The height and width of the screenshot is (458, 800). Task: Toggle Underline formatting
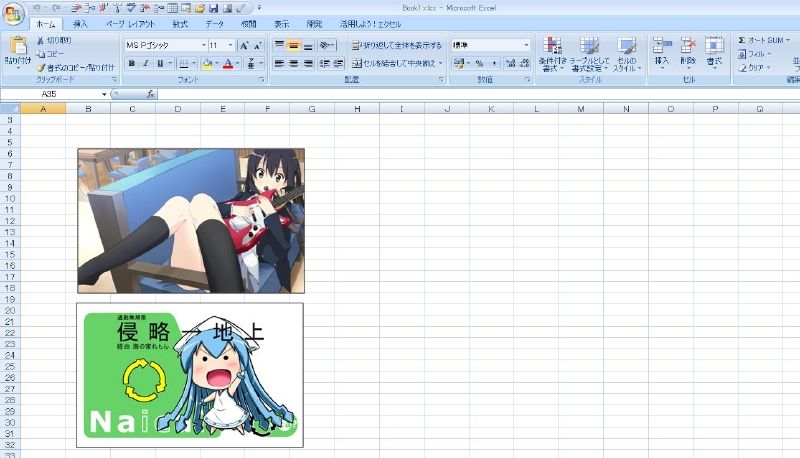pyautogui.click(x=160, y=63)
